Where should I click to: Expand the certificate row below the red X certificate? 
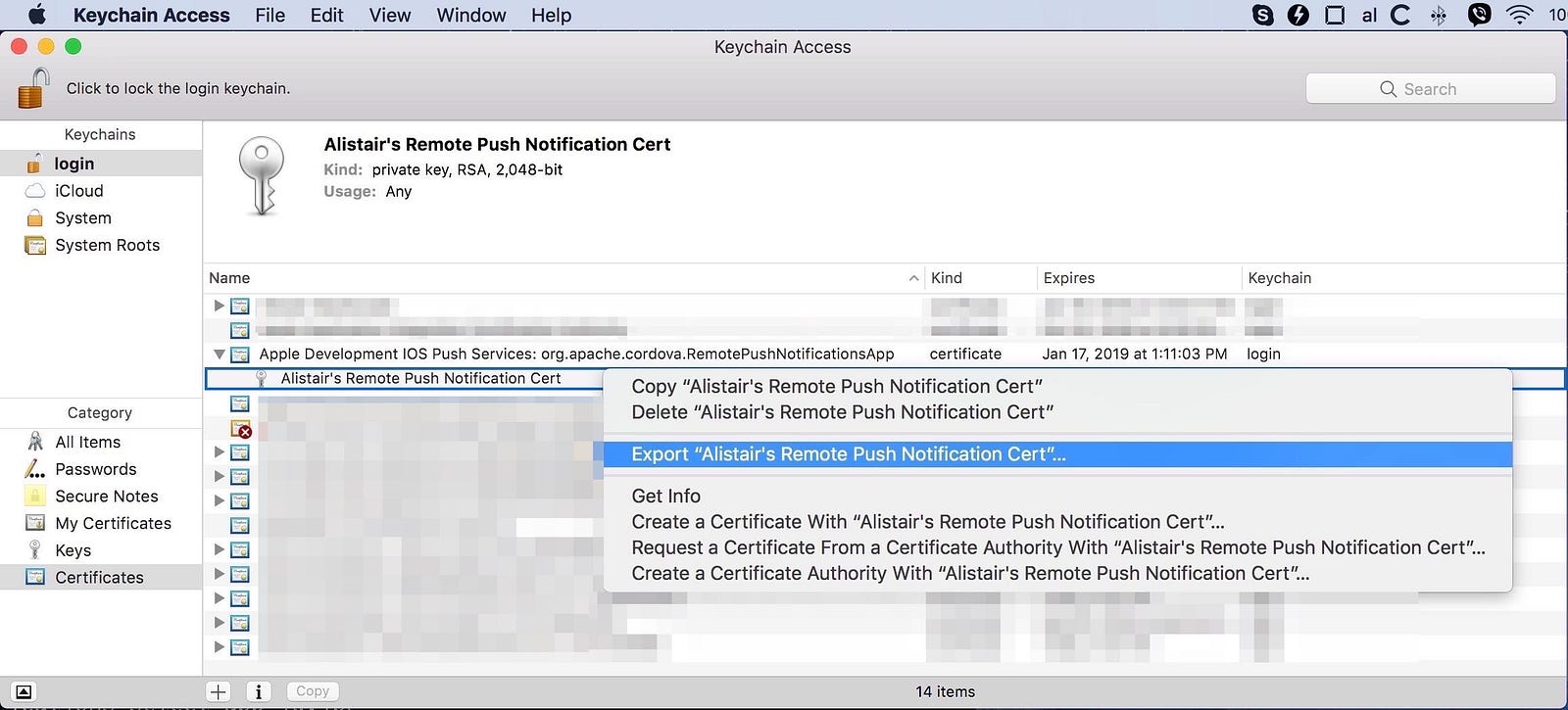tap(219, 452)
